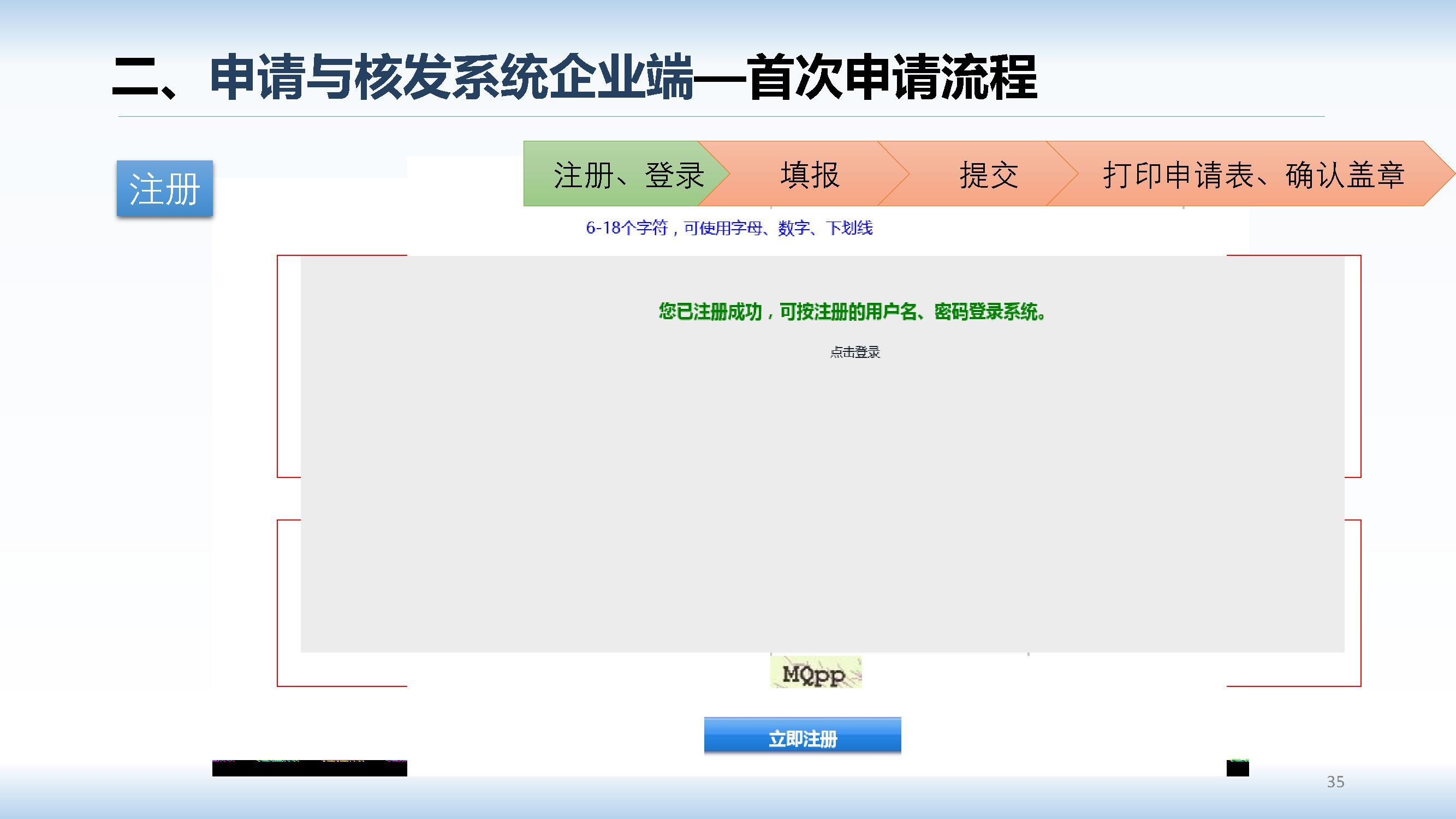Click the horizontal divider line under the title
The width and height of the screenshot is (1456, 819).
point(721,117)
